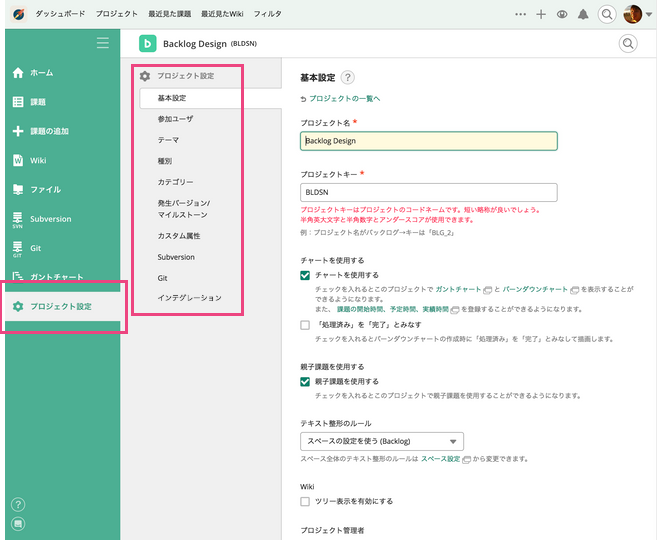The height and width of the screenshot is (540, 657).
Task: Select Subversion in the settings menu
Action: pyautogui.click(x=176, y=257)
